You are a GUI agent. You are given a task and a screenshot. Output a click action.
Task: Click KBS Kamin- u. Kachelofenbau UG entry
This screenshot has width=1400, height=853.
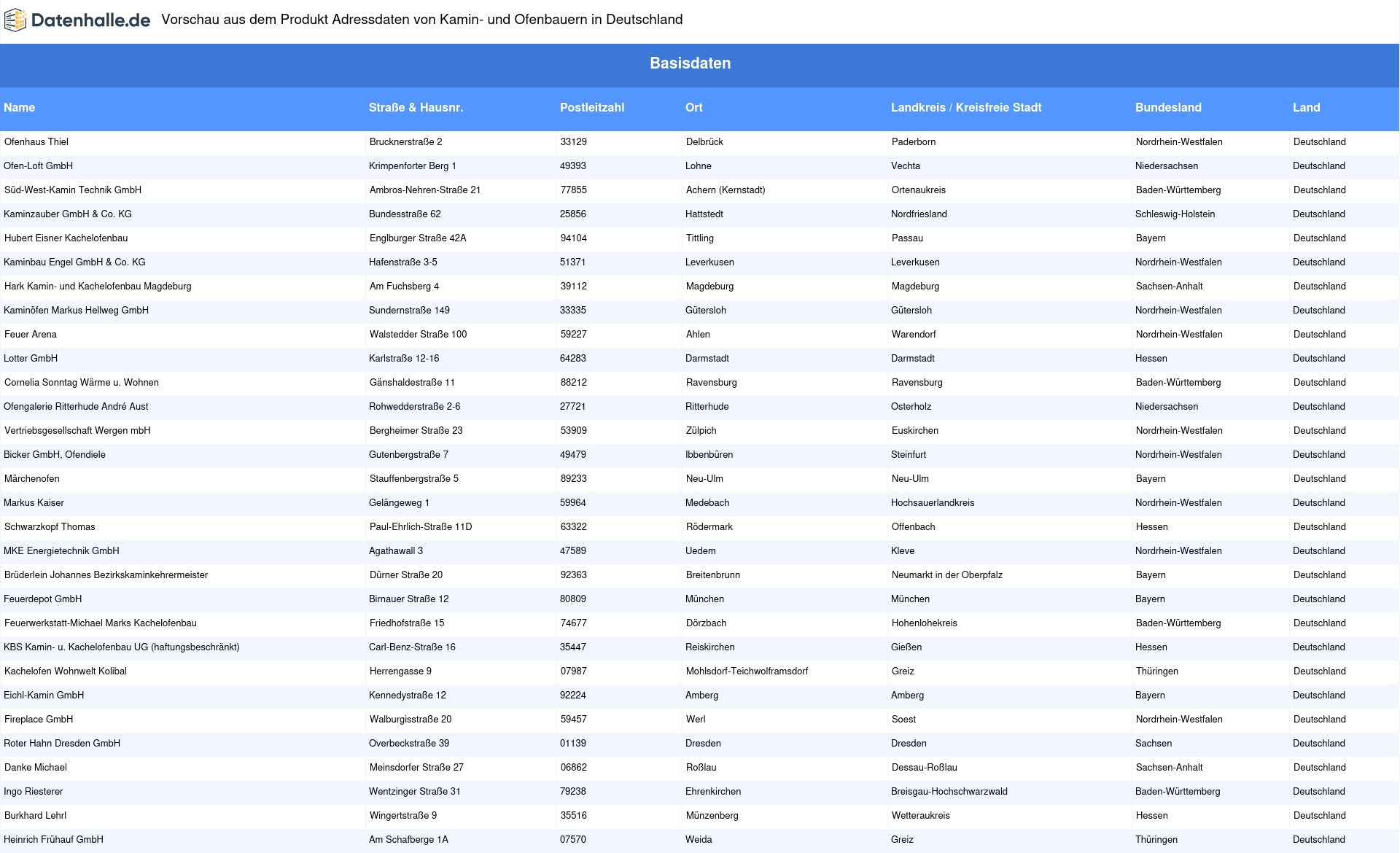[122, 647]
